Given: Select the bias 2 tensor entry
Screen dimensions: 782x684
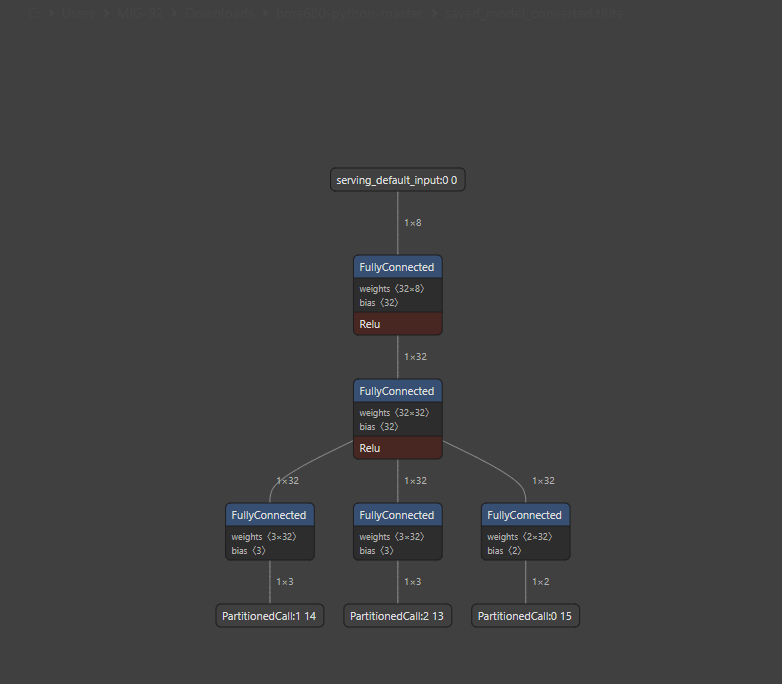Looking at the screenshot, I should [505, 550].
